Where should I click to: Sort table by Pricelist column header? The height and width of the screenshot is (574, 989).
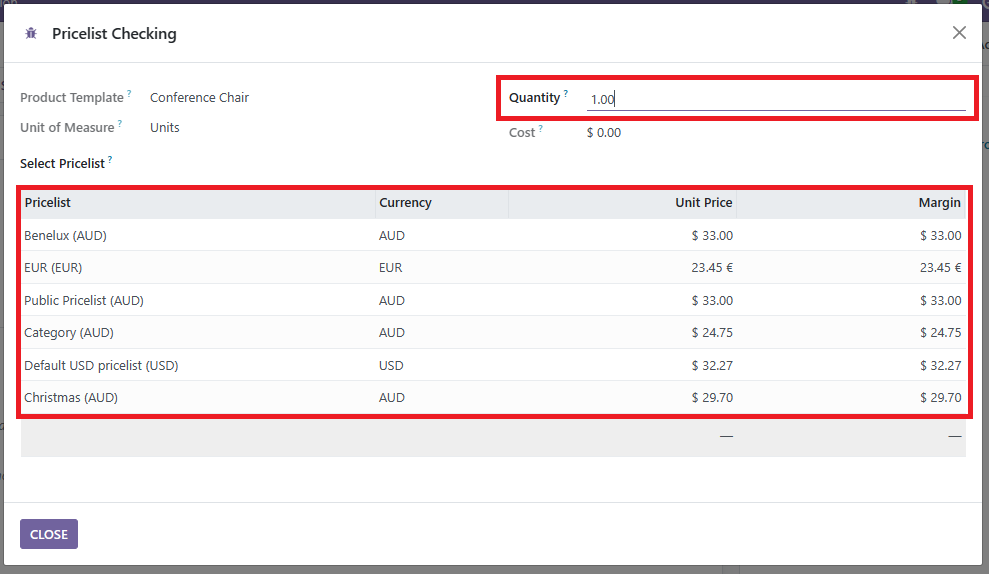48,203
